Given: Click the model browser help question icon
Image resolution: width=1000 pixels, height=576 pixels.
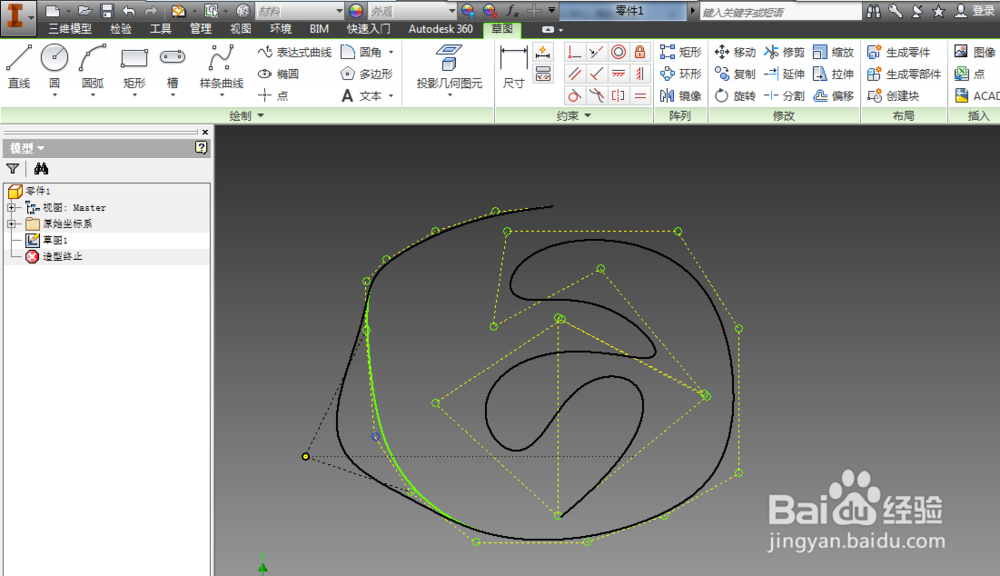Looking at the screenshot, I should (x=201, y=147).
